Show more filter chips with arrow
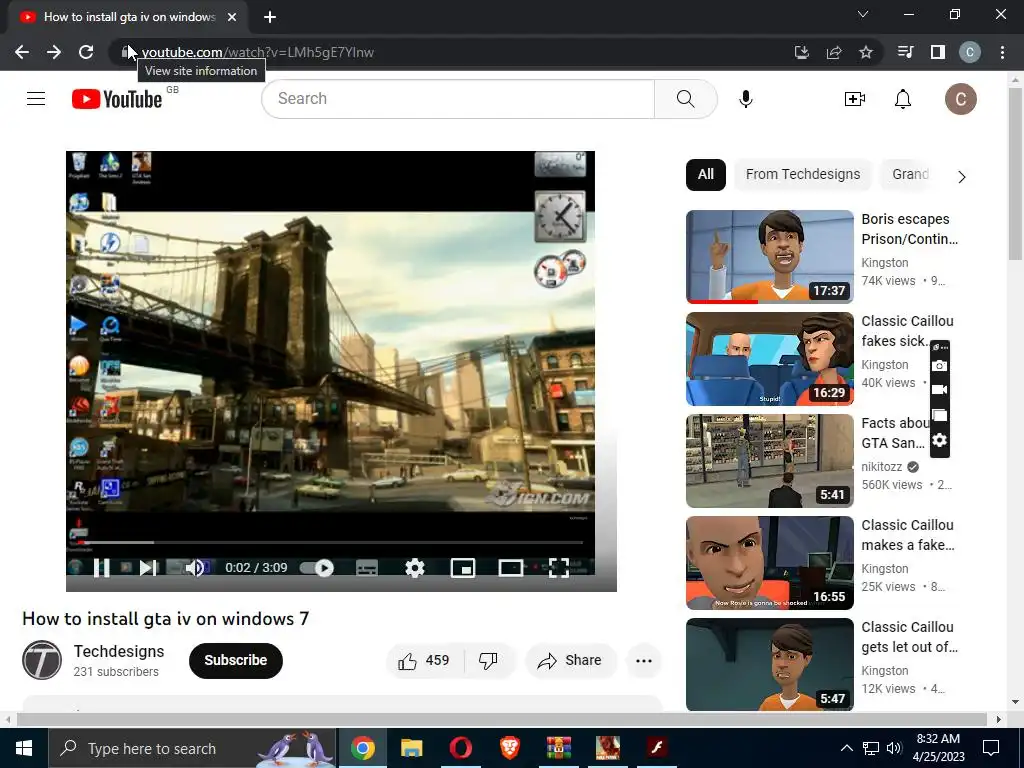Viewport: 1024px width, 768px height. (961, 177)
